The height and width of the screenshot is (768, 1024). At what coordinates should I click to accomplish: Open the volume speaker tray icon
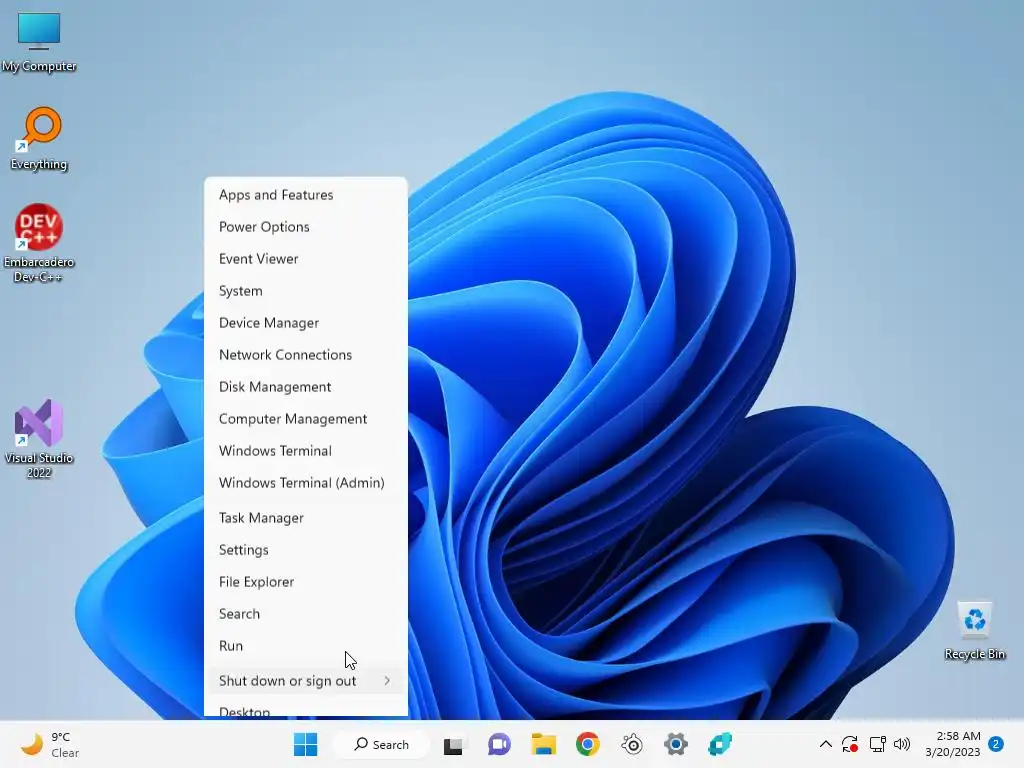coord(902,744)
